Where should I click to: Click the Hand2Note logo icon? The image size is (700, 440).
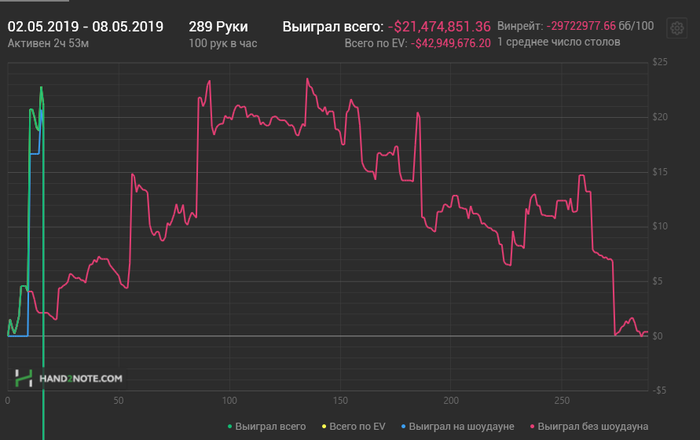[23, 378]
